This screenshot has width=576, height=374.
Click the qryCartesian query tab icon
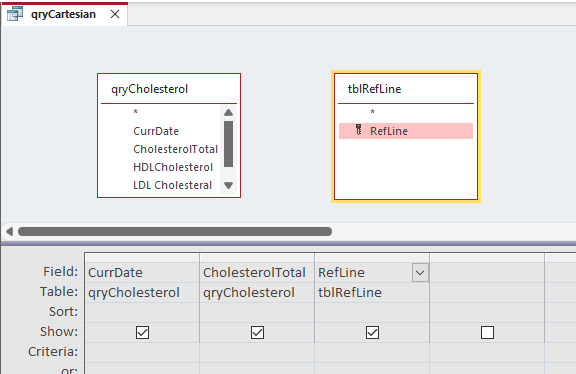click(15, 14)
